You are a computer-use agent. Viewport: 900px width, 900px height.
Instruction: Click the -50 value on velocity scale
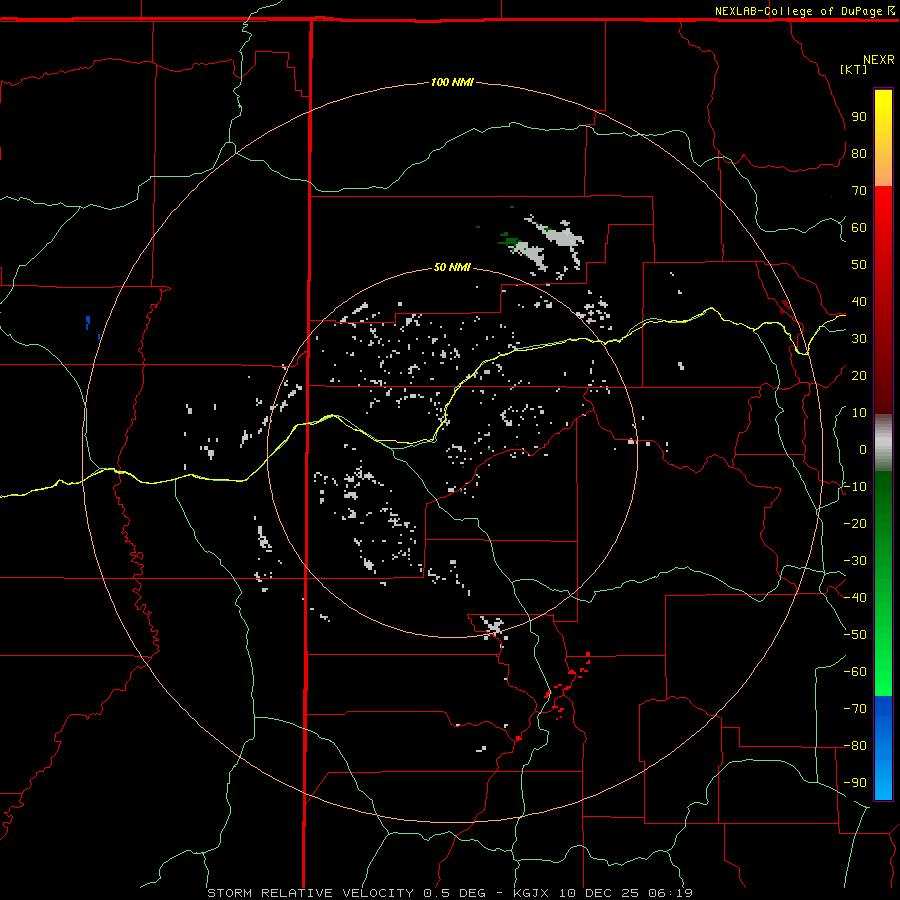tap(855, 635)
